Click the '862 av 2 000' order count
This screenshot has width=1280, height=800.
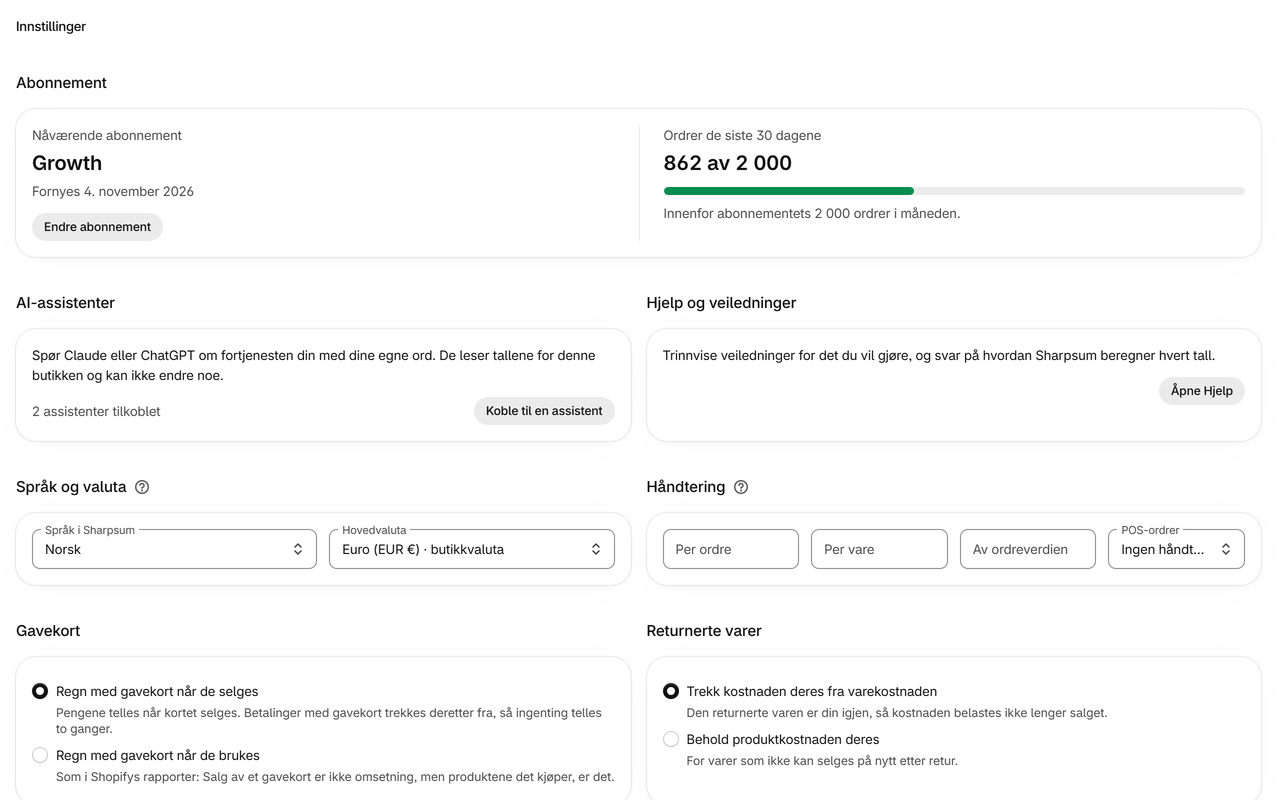point(728,163)
